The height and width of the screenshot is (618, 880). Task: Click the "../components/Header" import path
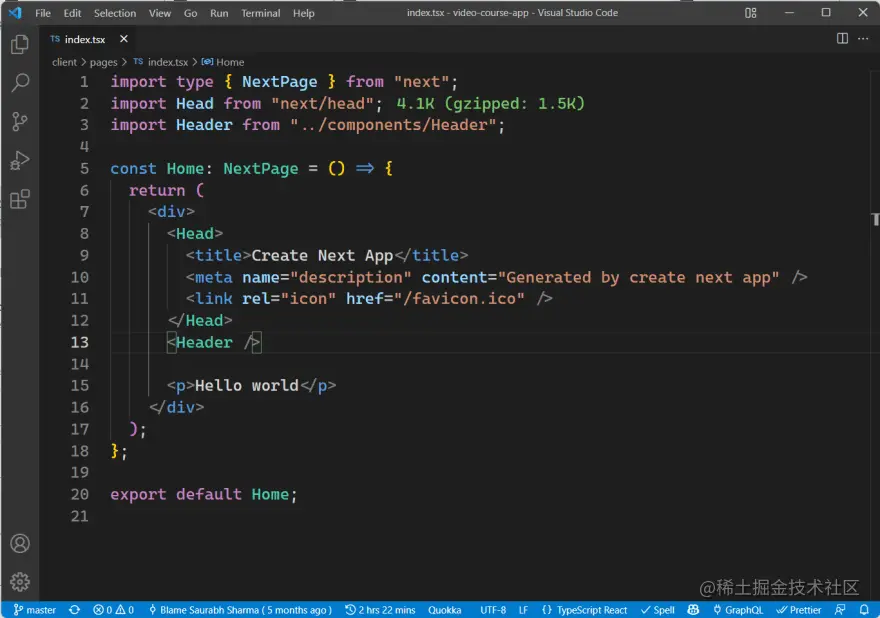393,125
